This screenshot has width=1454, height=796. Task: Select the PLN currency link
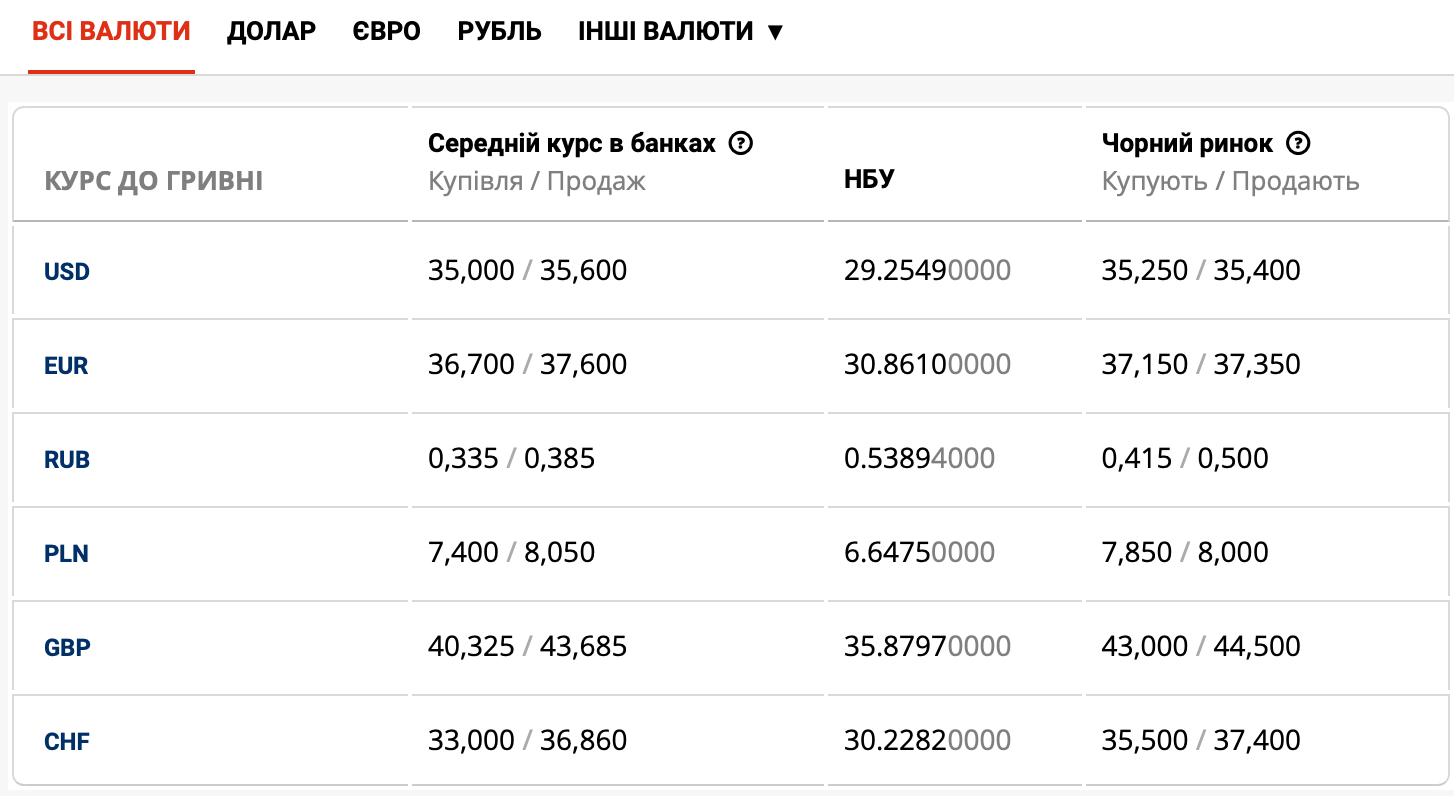point(66,553)
